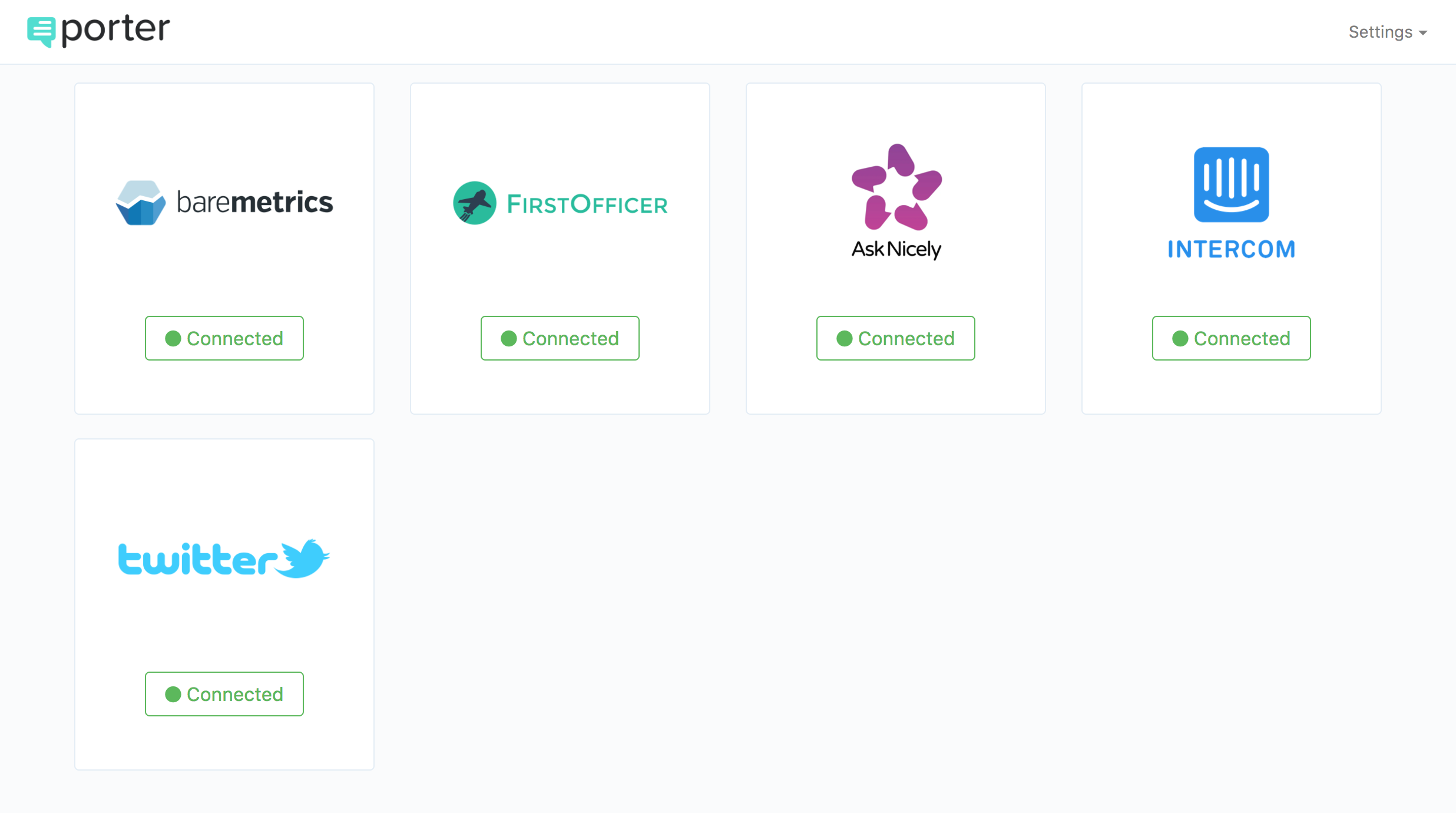The image size is (1456, 813).
Task: Toggle the AskNicely Connected status
Action: tap(895, 338)
